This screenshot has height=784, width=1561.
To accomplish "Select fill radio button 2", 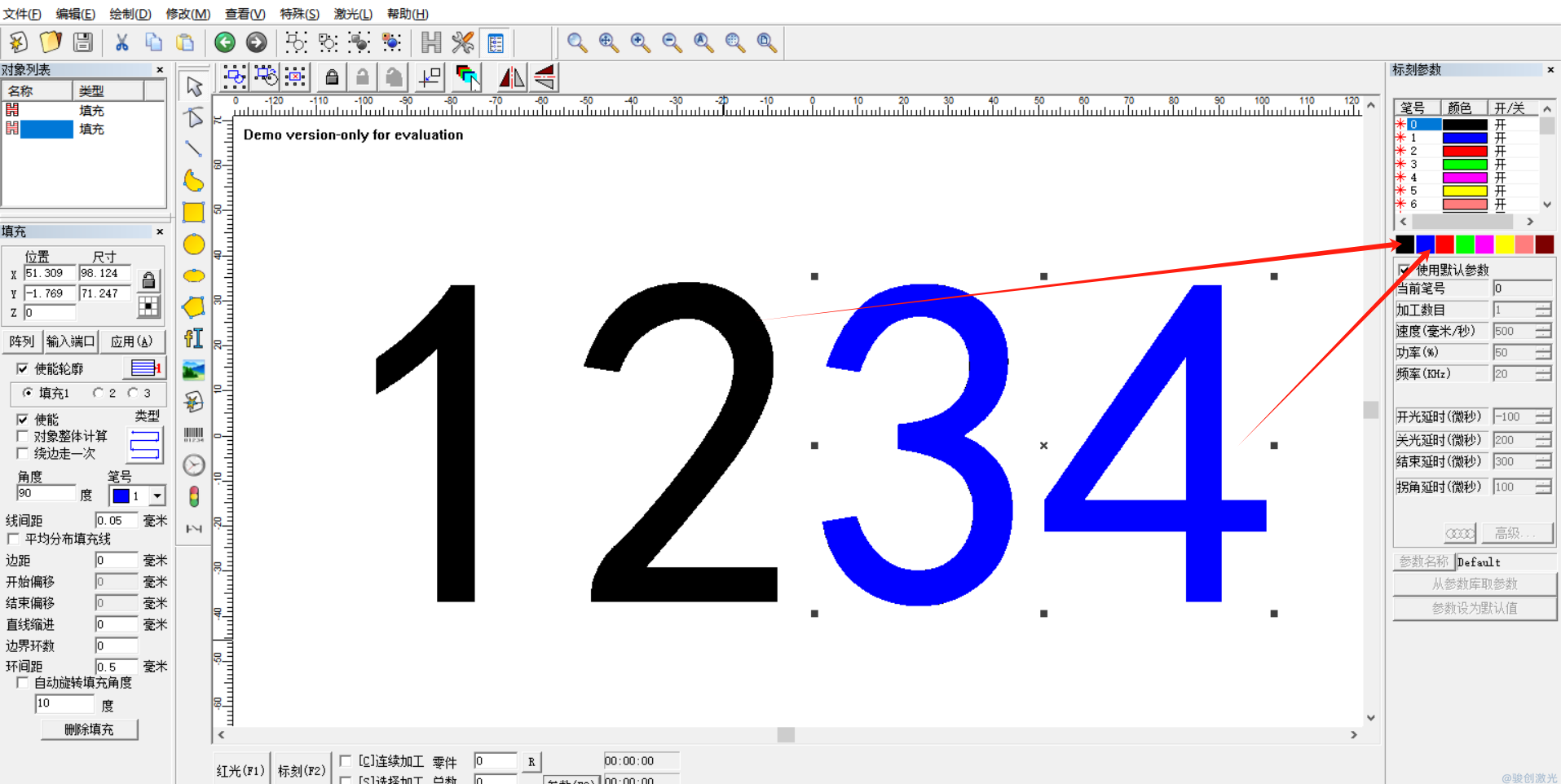I will click(98, 393).
